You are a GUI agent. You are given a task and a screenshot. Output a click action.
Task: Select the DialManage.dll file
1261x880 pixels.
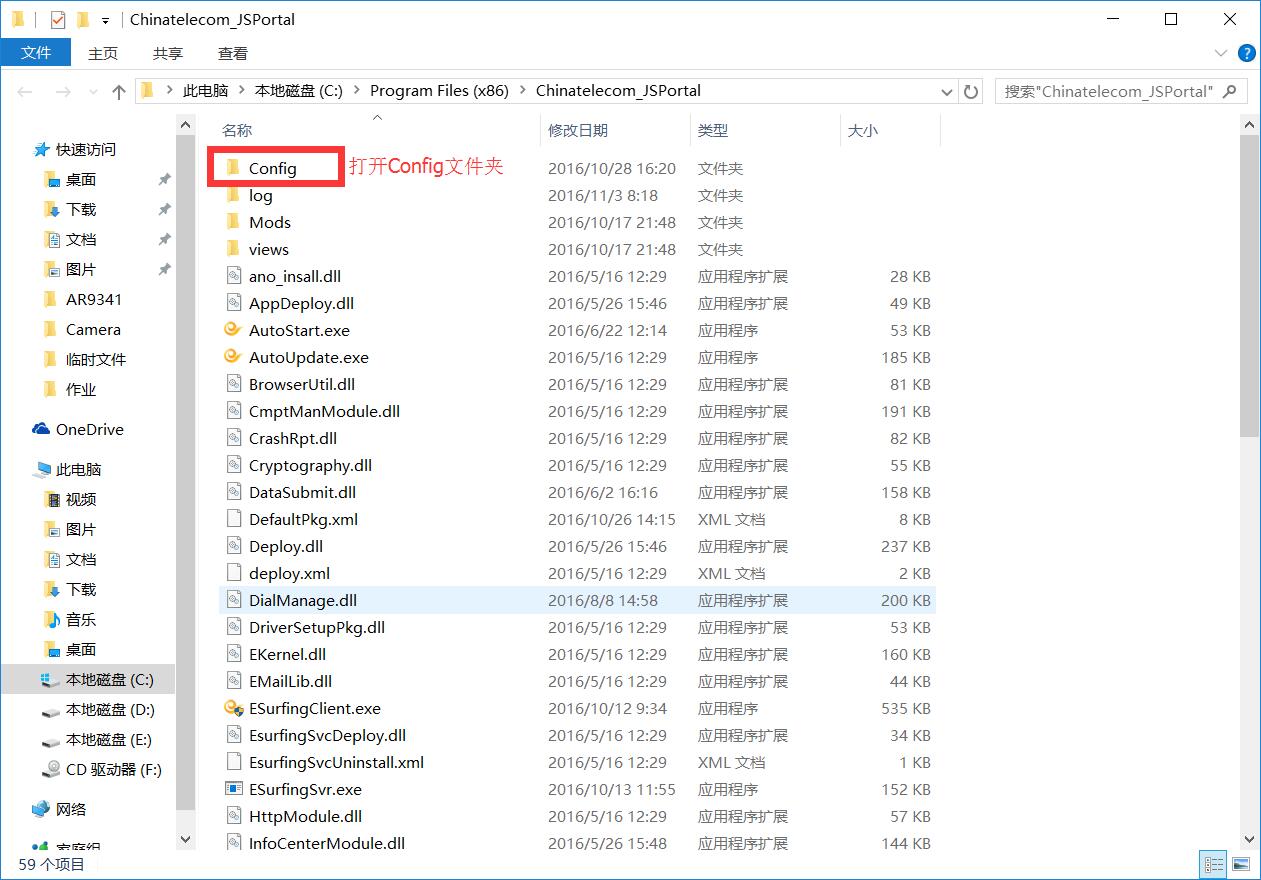pyautogui.click(x=302, y=600)
